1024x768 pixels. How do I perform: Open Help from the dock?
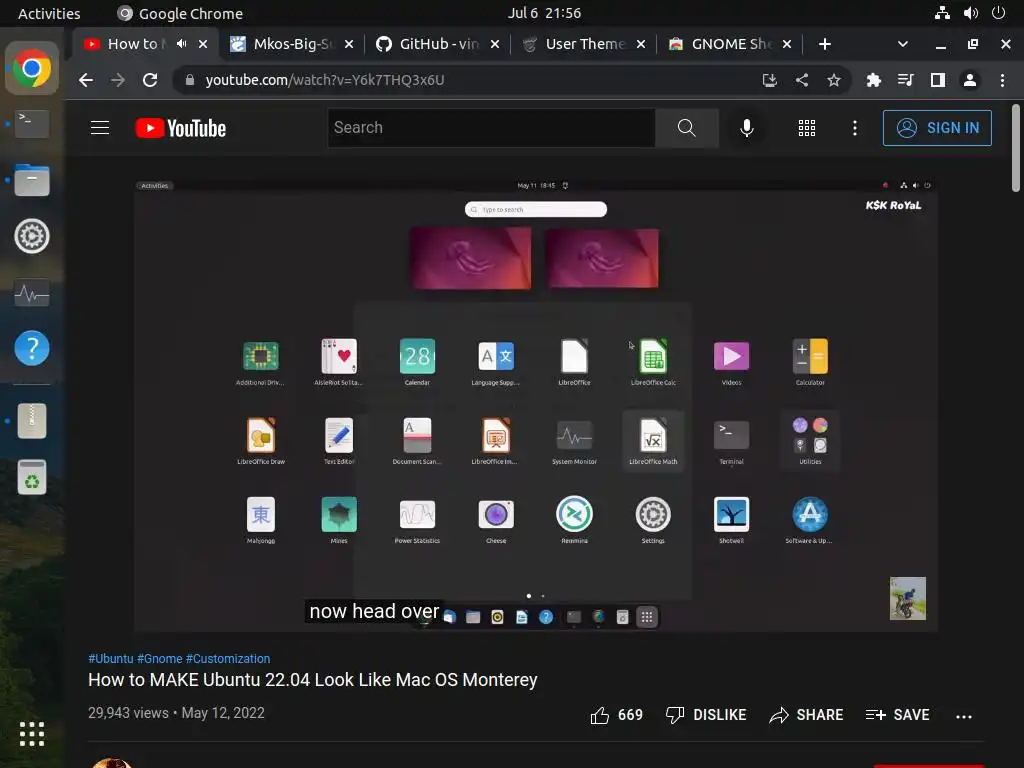[32, 348]
